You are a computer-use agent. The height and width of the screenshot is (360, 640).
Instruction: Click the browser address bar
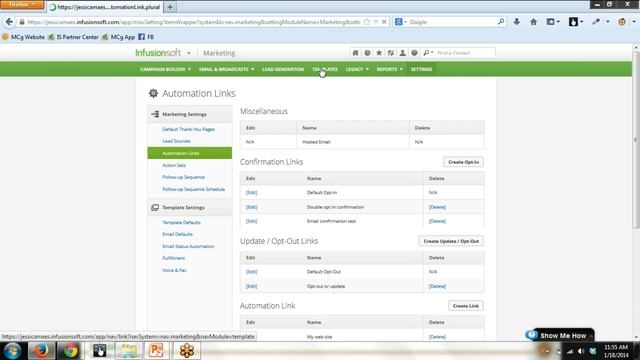pos(194,22)
